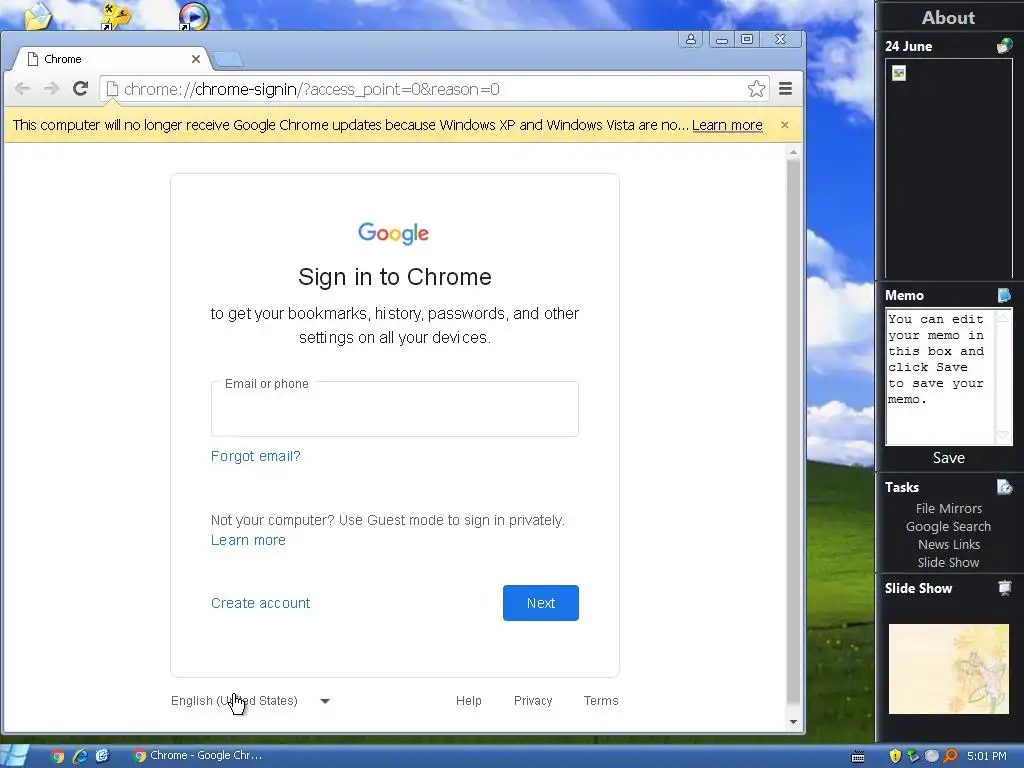Click the orange magnifier tray icon

click(x=951, y=756)
